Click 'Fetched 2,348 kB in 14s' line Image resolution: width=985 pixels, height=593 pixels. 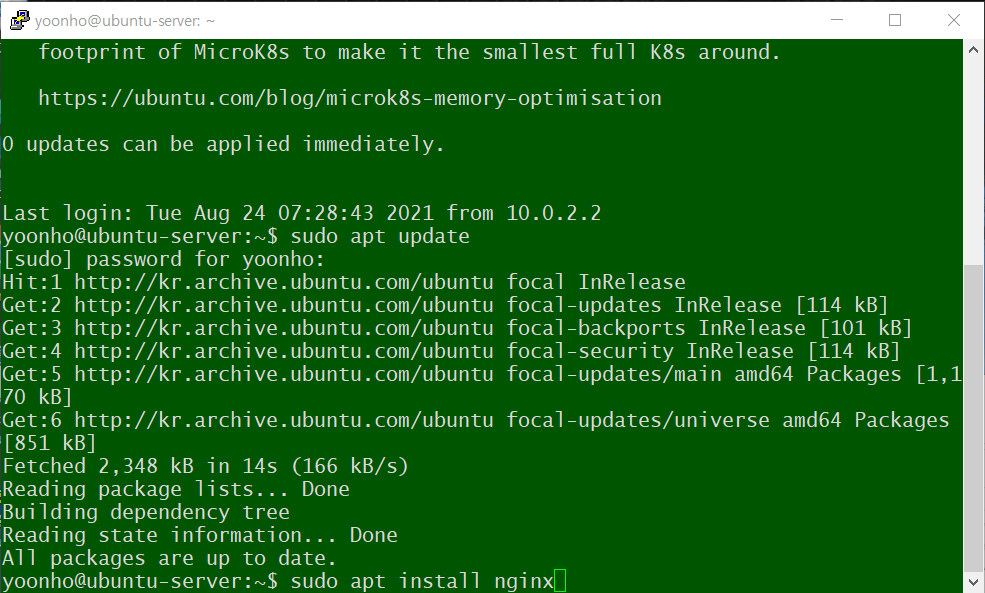[205, 466]
